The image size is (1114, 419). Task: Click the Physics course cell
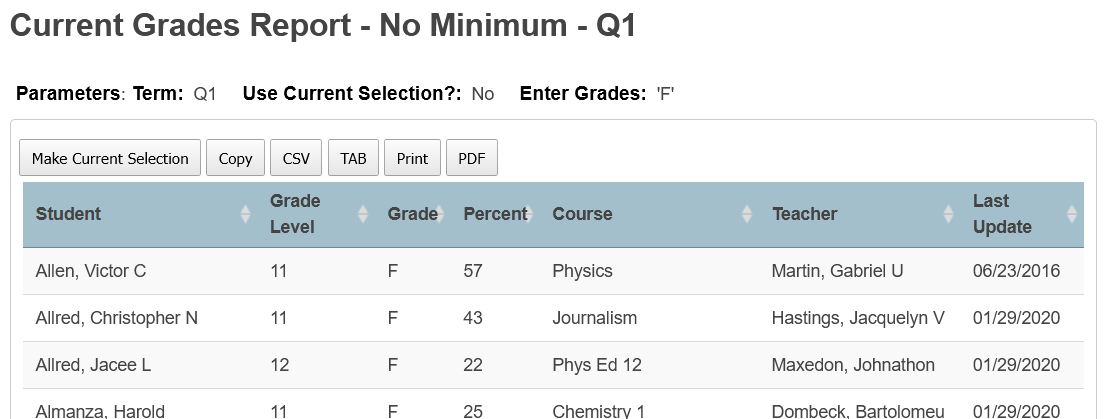click(x=583, y=271)
